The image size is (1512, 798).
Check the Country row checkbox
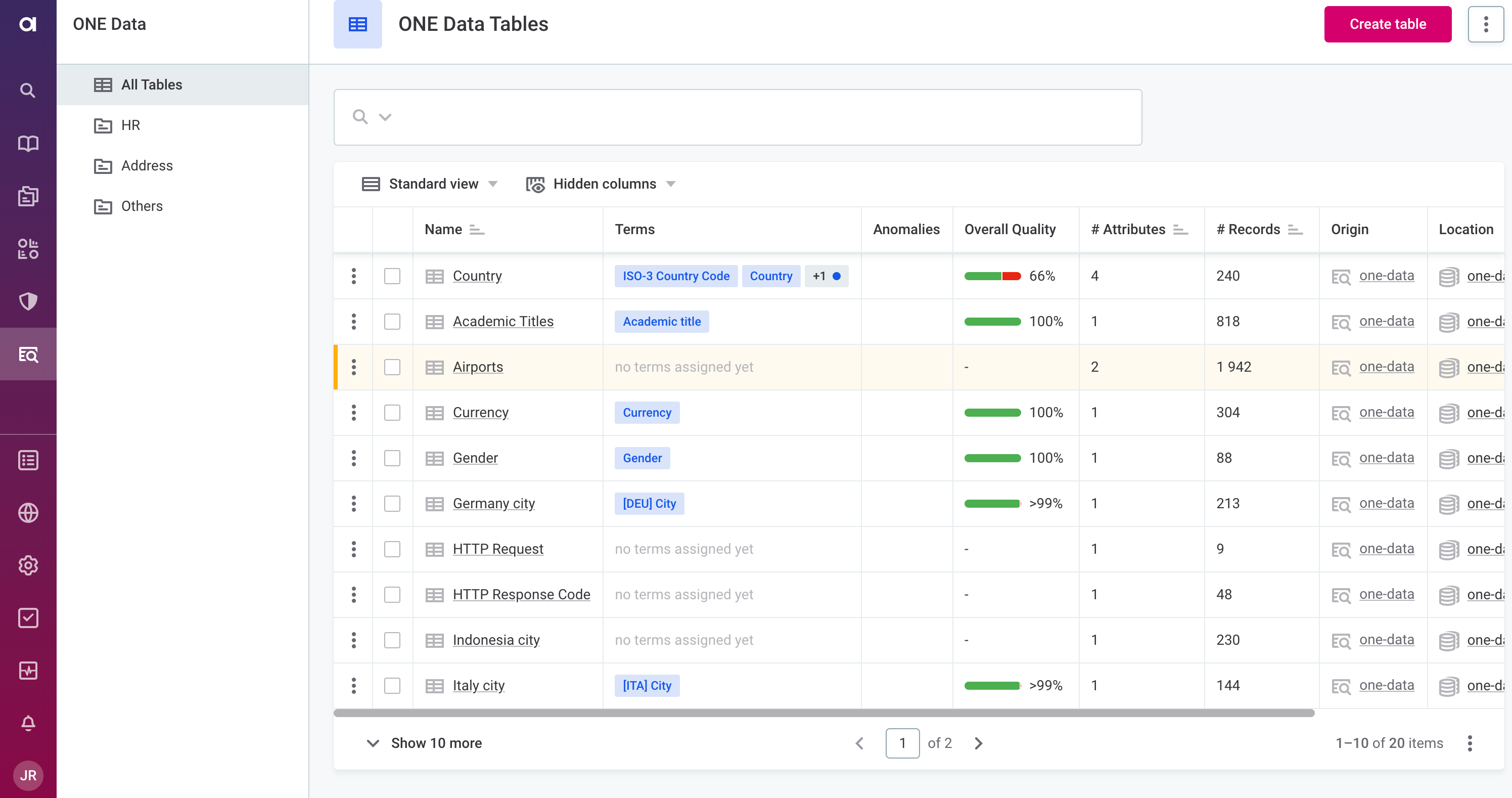tap(392, 276)
